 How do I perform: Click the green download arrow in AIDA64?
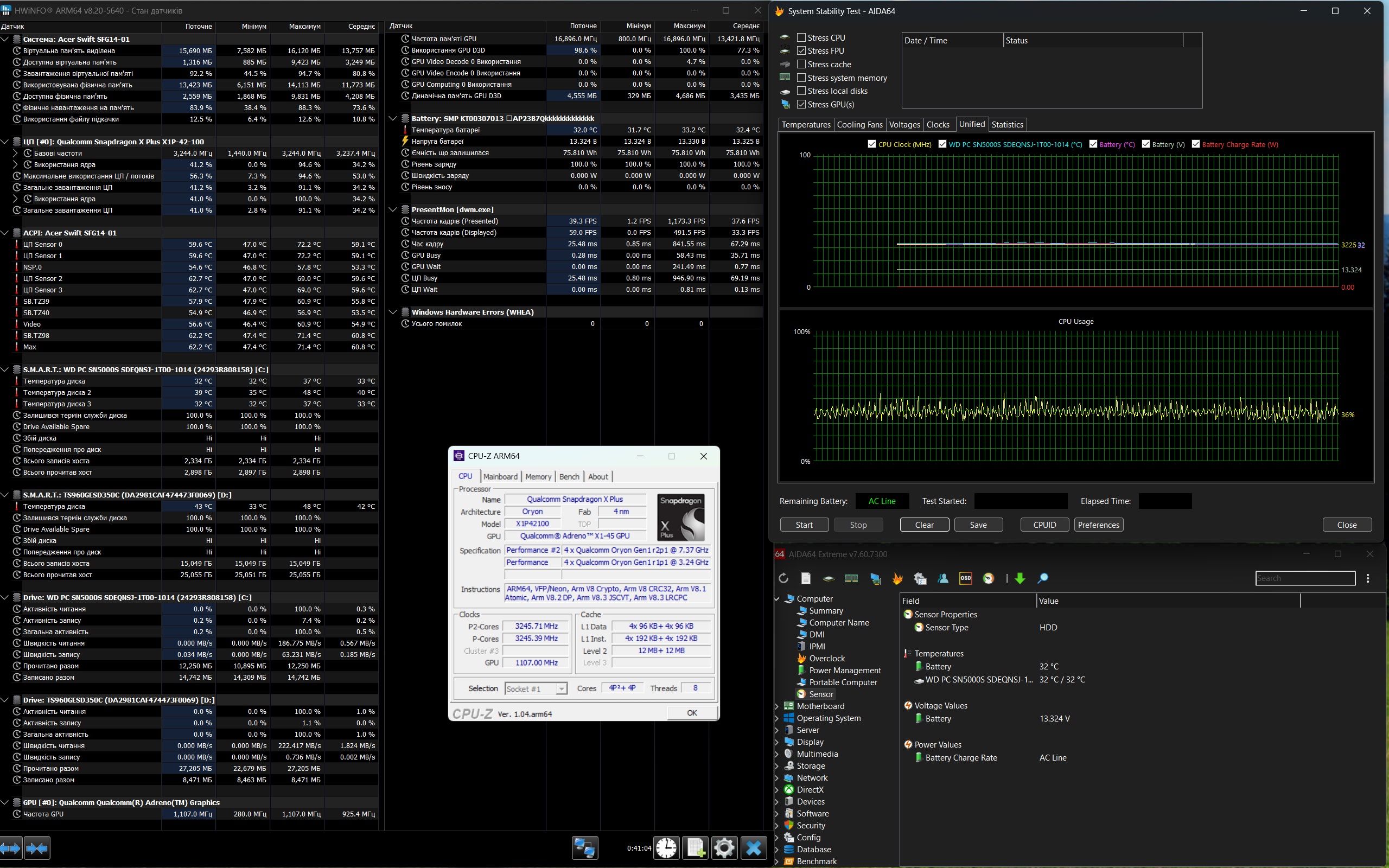pos(1020,578)
